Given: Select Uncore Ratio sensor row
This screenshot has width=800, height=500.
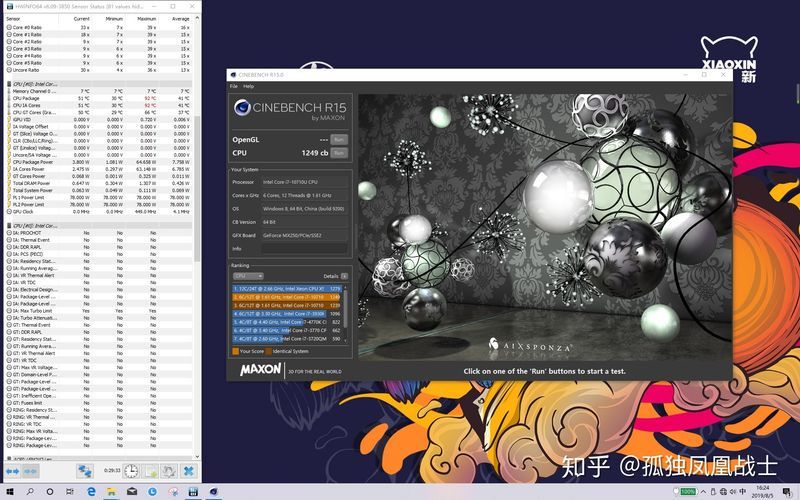Looking at the screenshot, I should (99, 70).
